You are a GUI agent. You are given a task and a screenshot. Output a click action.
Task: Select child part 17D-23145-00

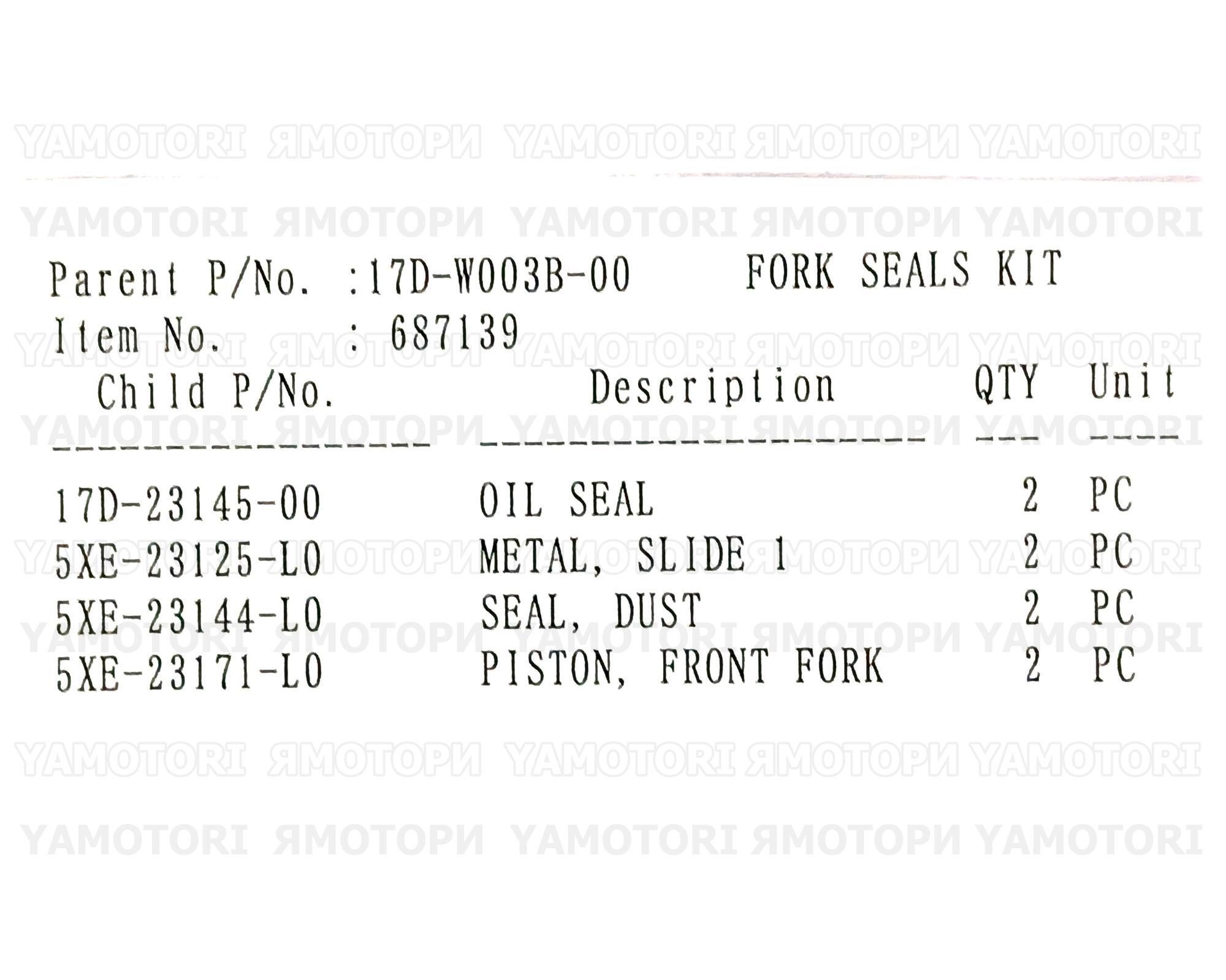(188, 504)
